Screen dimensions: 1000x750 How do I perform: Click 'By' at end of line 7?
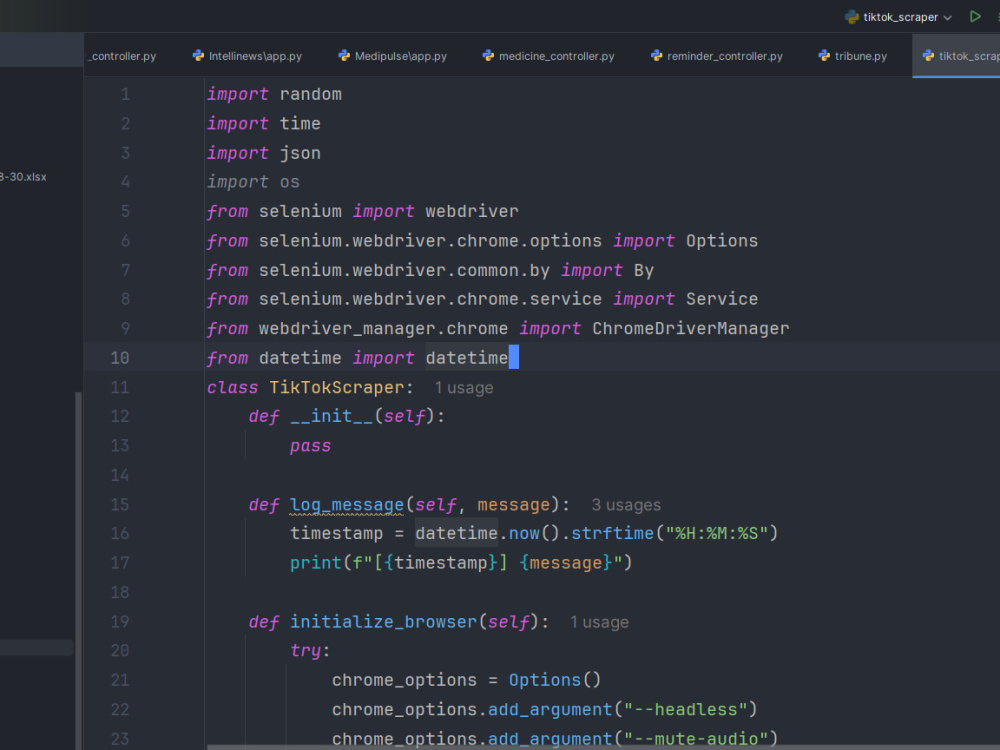[x=643, y=270]
